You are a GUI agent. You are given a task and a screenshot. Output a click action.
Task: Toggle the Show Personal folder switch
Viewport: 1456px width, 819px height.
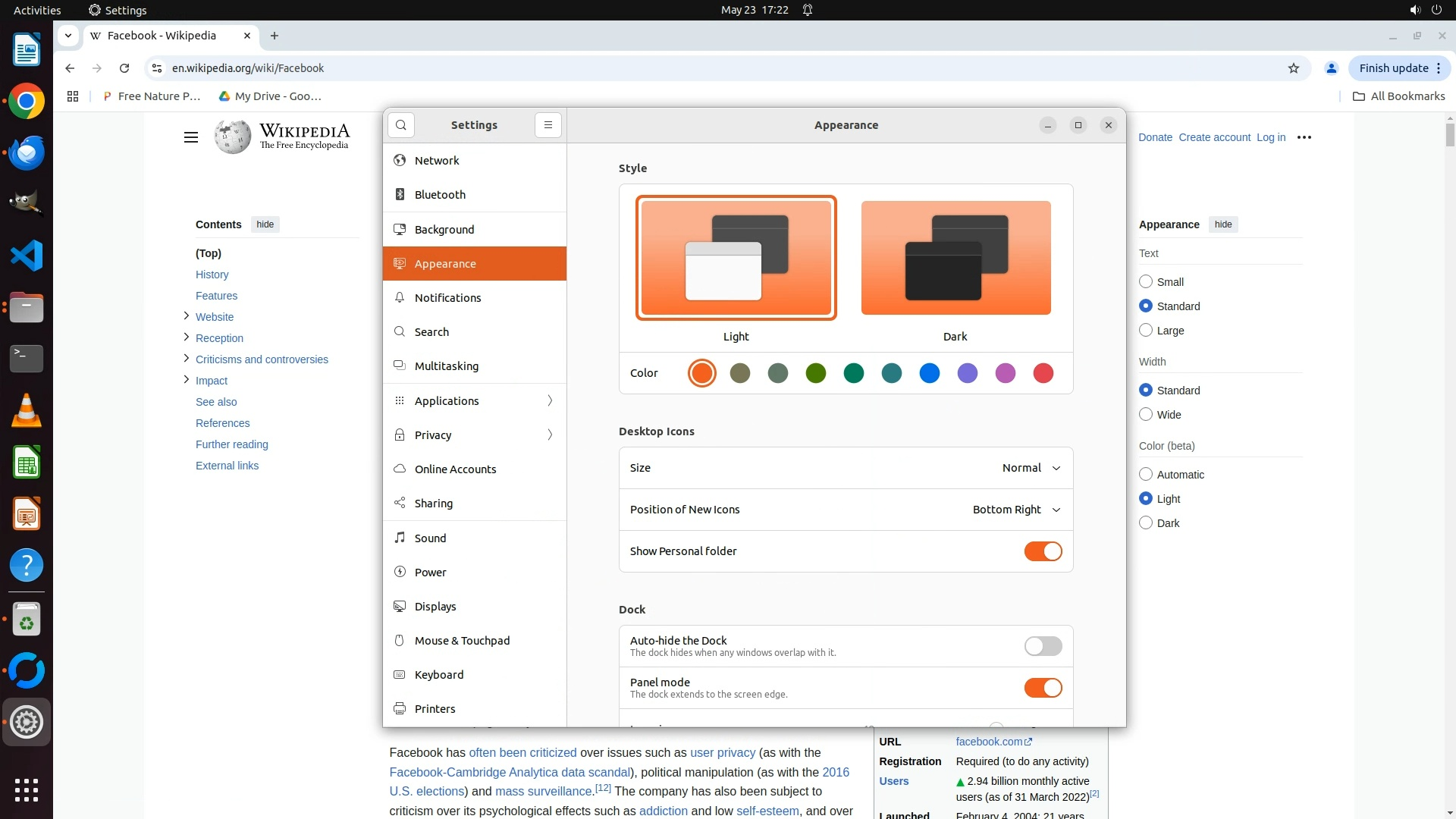click(1043, 551)
